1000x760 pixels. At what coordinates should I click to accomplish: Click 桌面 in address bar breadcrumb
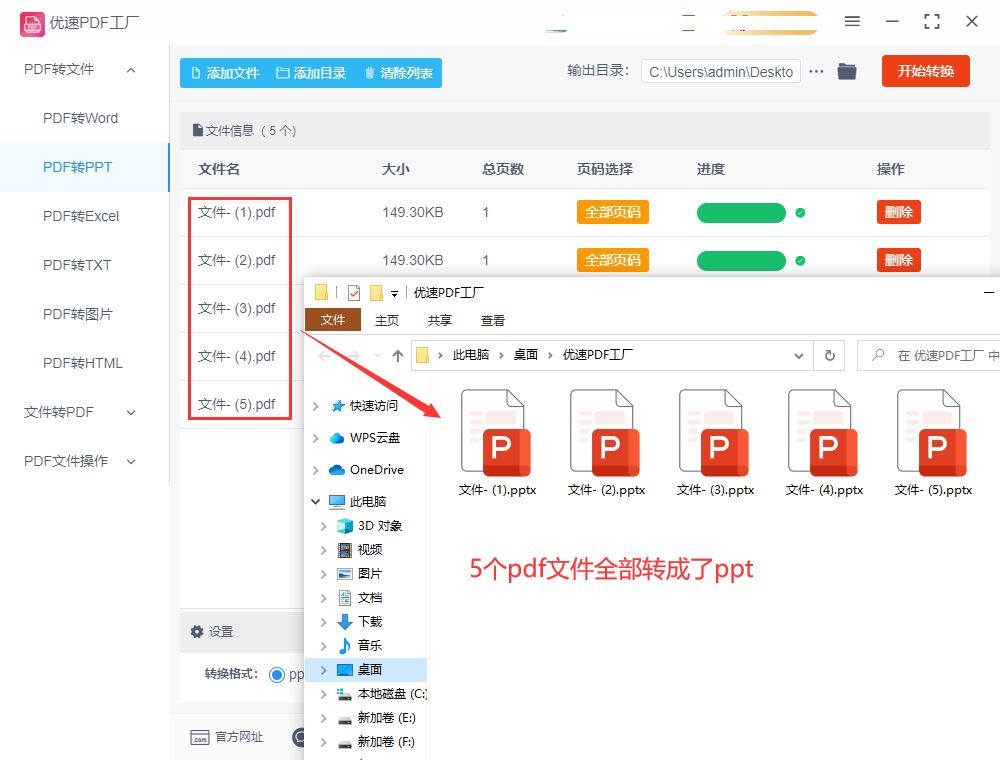(526, 355)
